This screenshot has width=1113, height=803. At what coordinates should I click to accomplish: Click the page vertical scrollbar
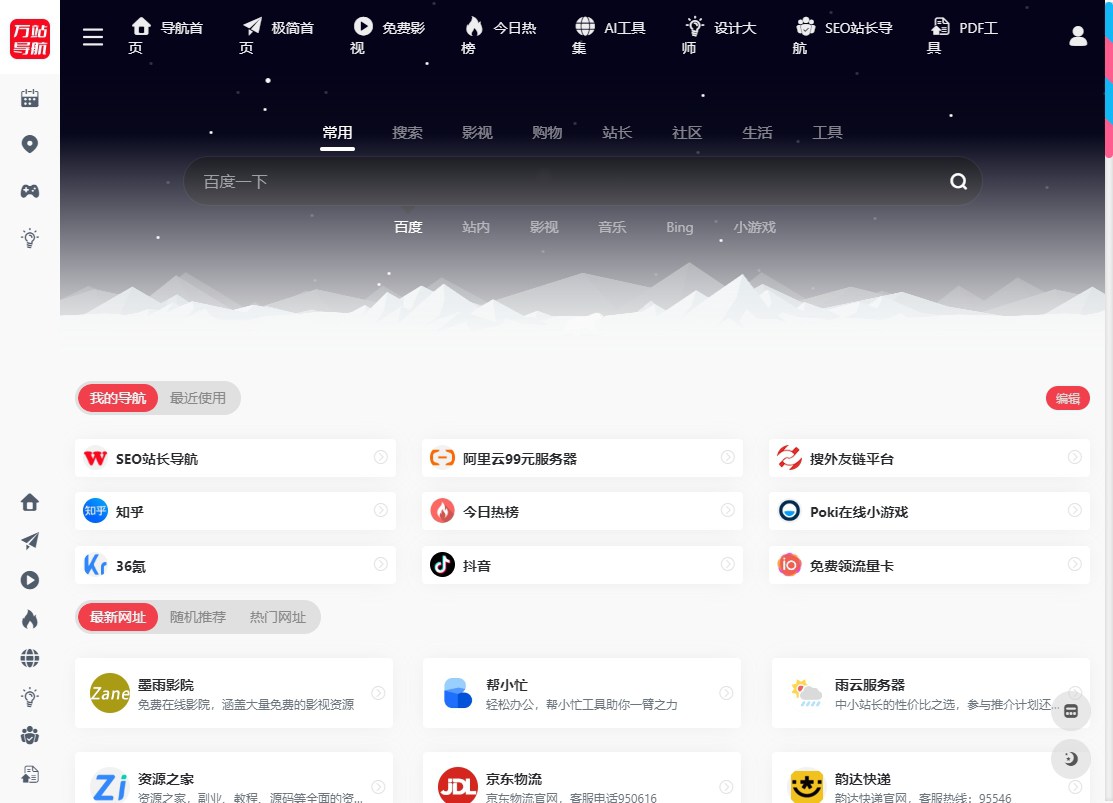pyautogui.click(x=1109, y=78)
